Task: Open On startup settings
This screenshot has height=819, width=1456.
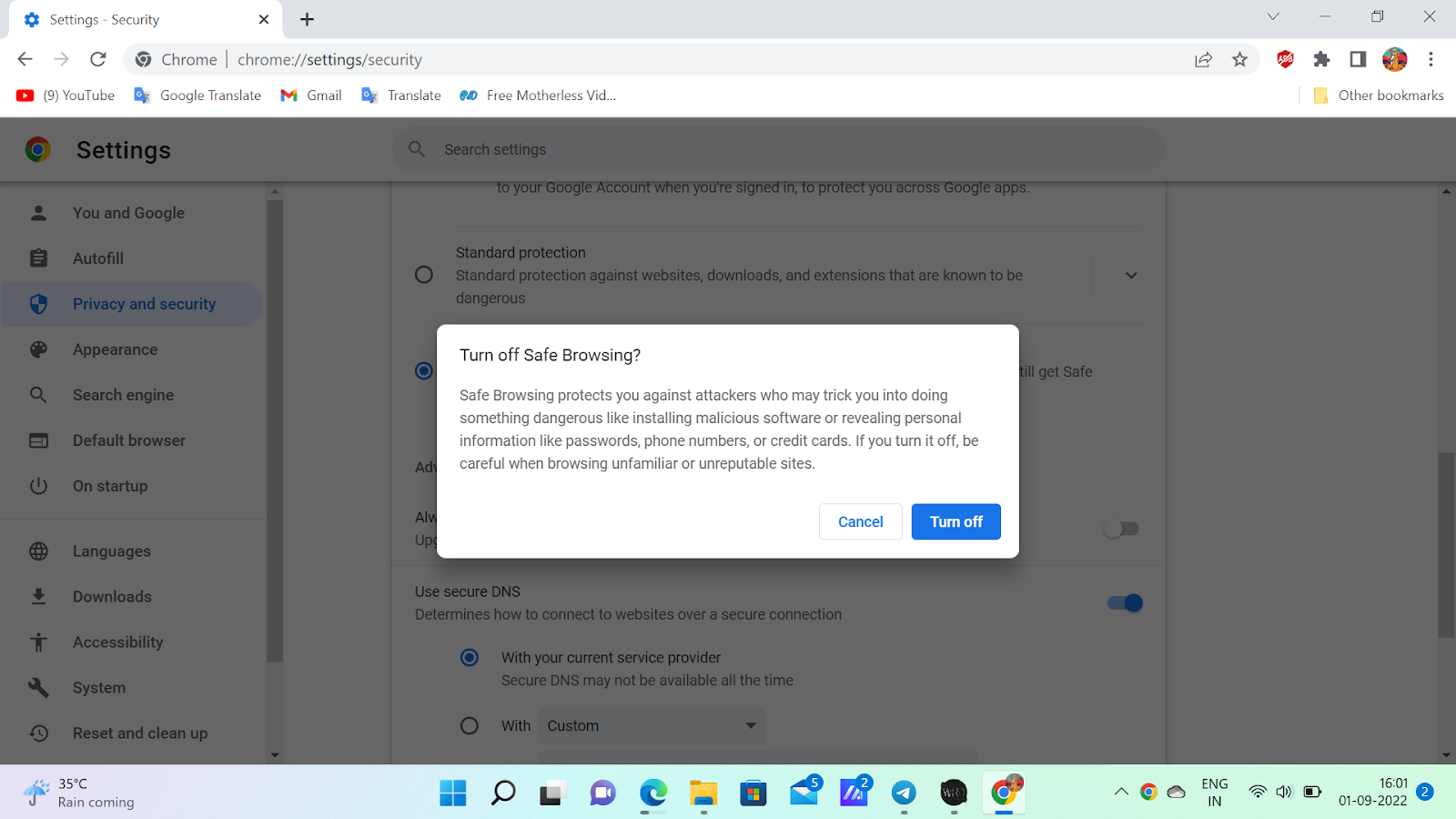Action: 132,486
